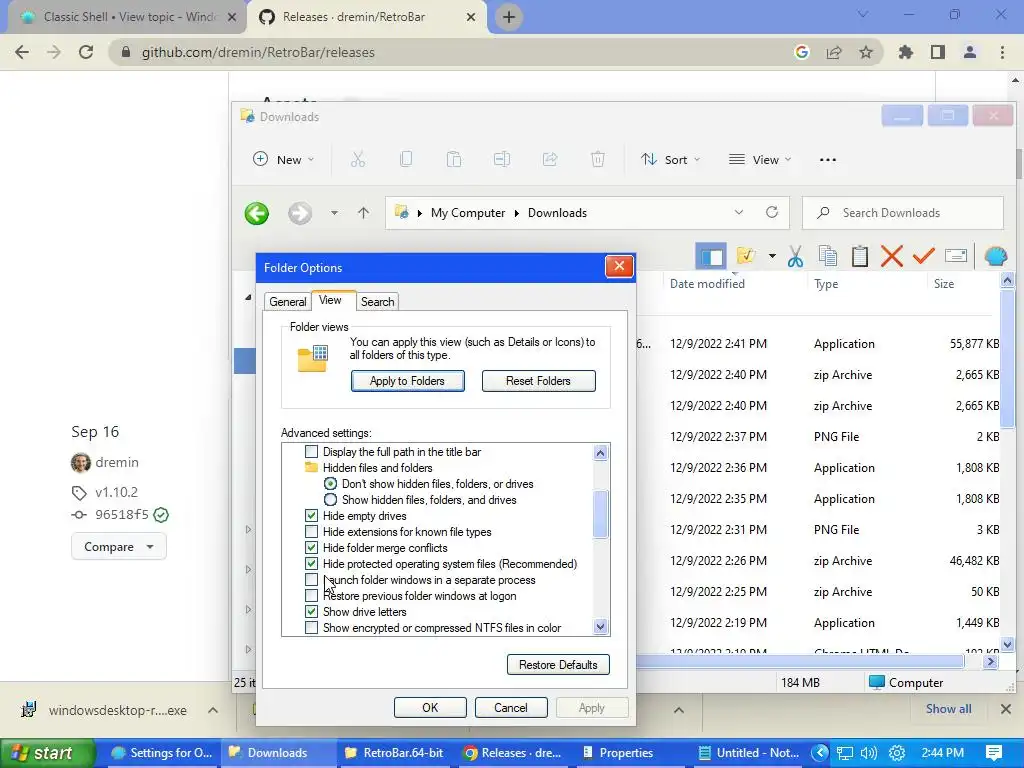The height and width of the screenshot is (768, 1024).
Task: Open the Compare dropdown on GitHub
Action: [x=118, y=547]
